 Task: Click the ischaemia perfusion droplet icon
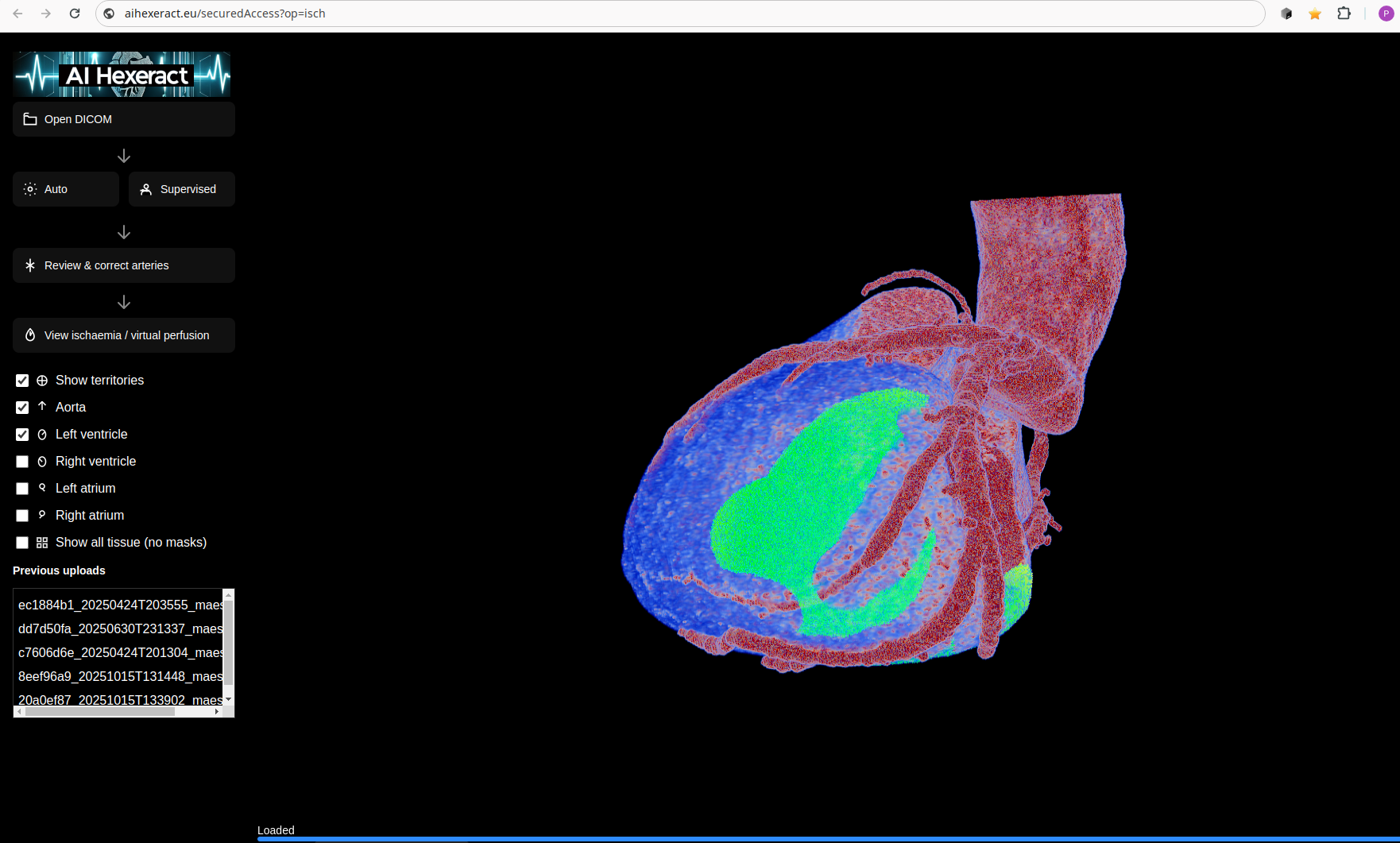[30, 335]
